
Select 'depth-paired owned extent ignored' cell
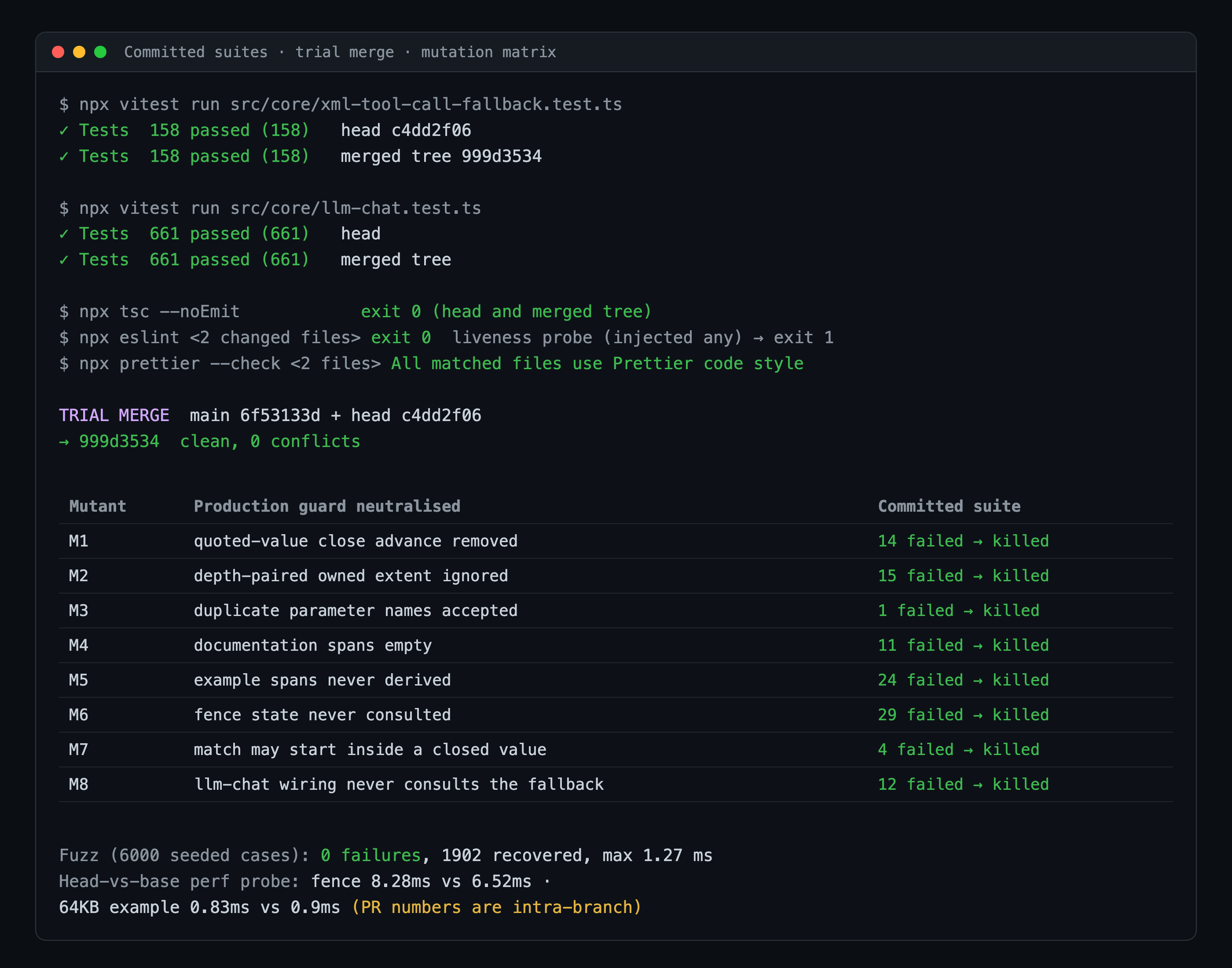pos(351,576)
